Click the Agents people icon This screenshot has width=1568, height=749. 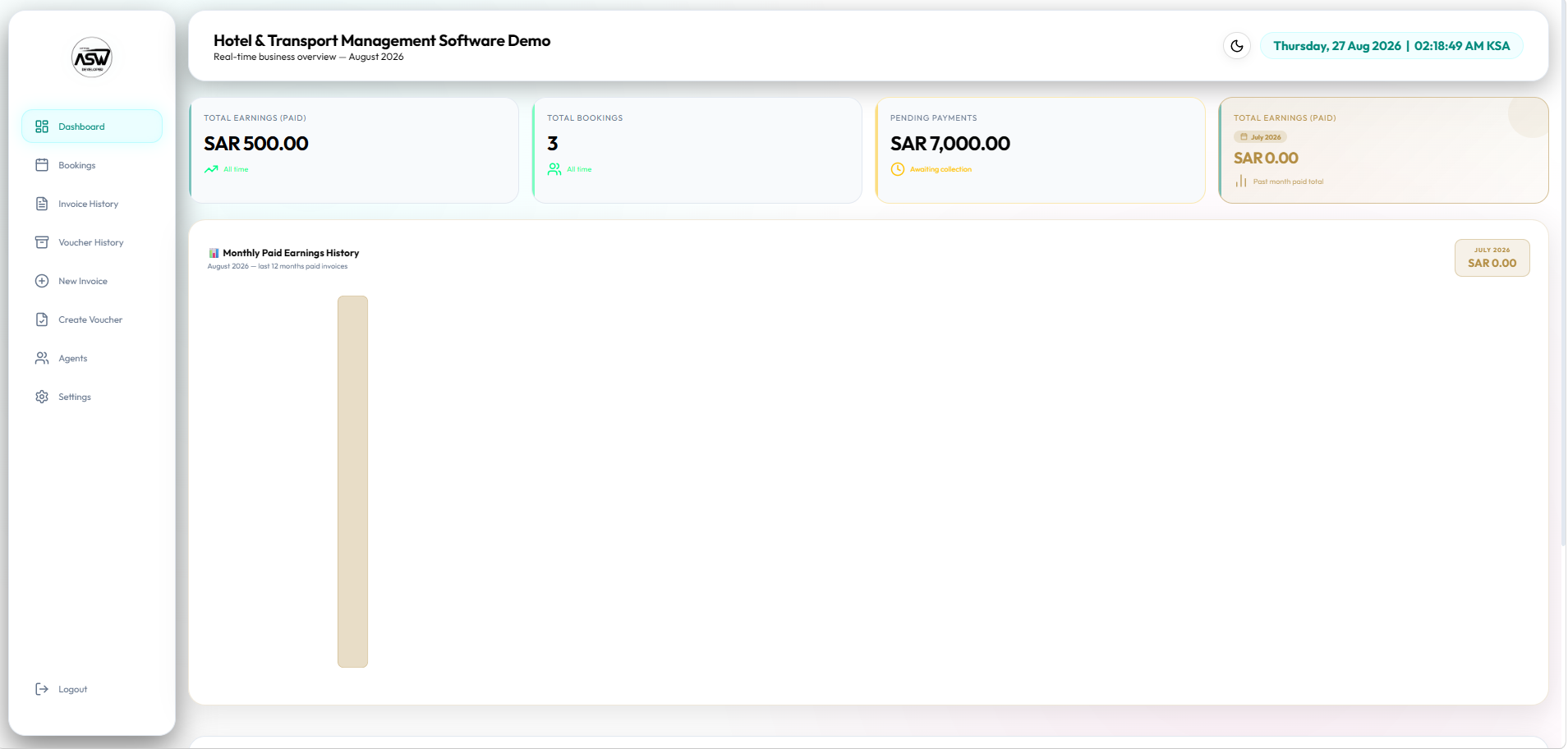pyautogui.click(x=42, y=358)
